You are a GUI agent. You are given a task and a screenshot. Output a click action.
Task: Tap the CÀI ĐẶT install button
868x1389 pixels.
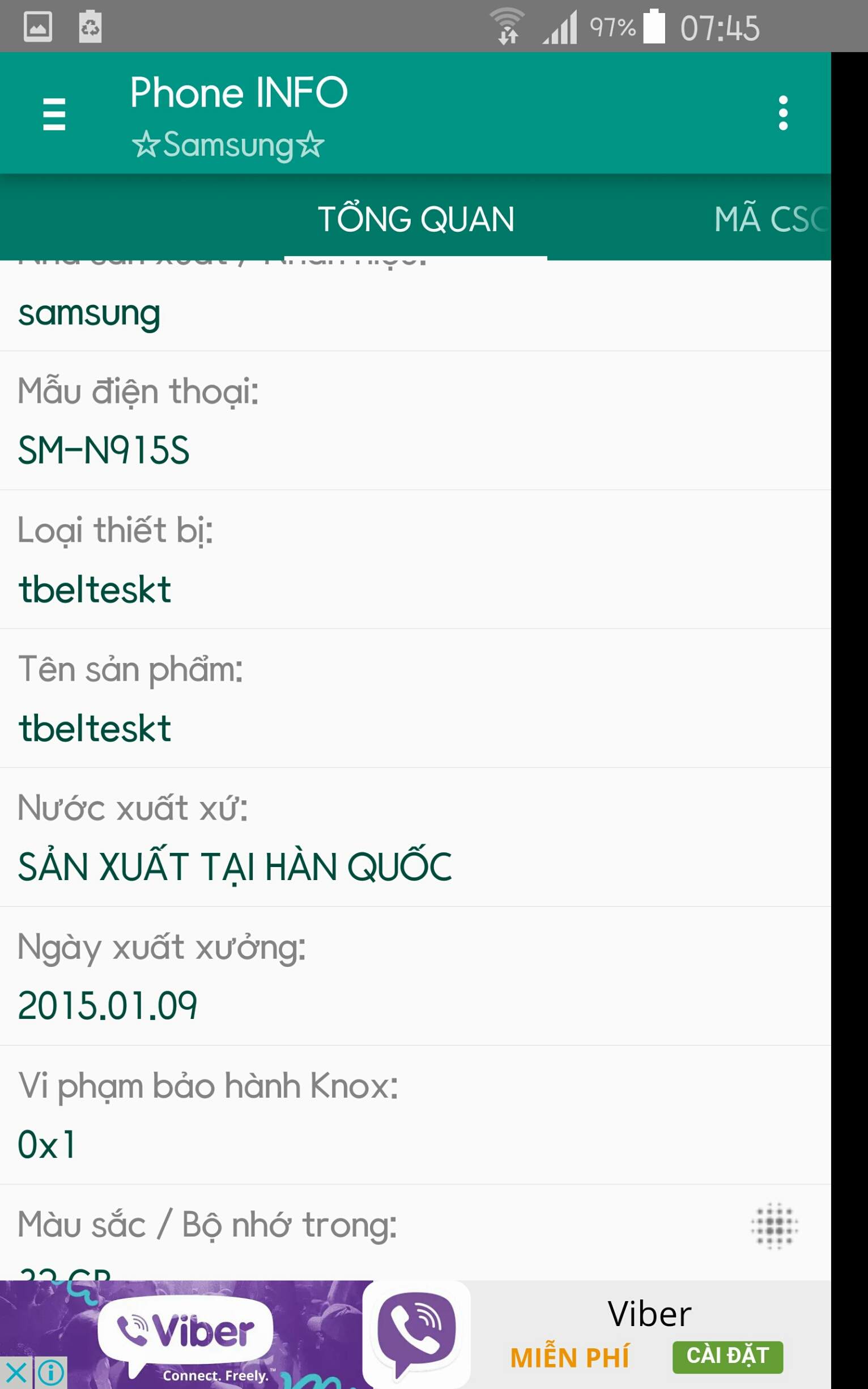click(727, 1356)
